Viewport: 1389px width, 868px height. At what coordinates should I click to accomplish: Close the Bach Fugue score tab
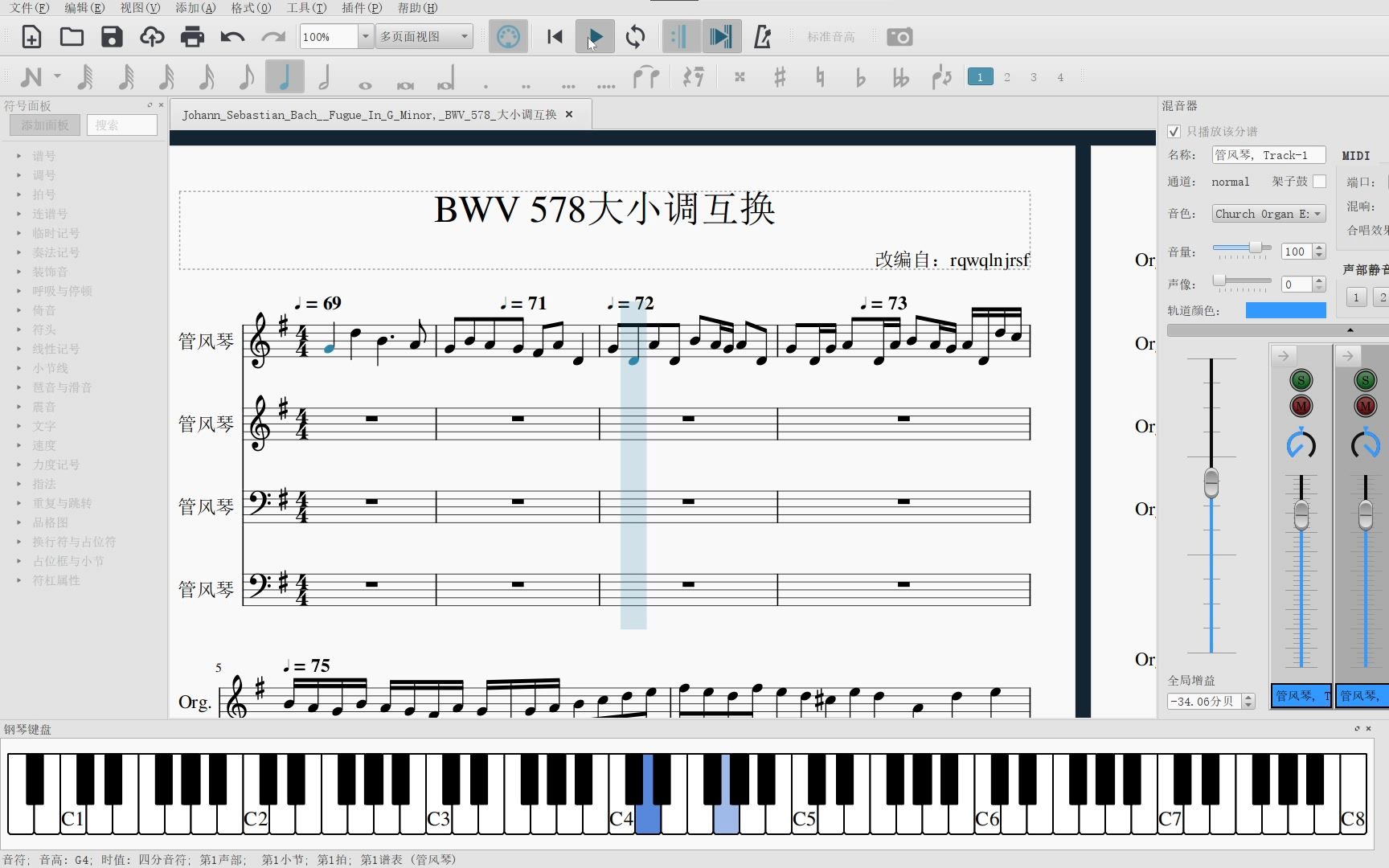569,114
